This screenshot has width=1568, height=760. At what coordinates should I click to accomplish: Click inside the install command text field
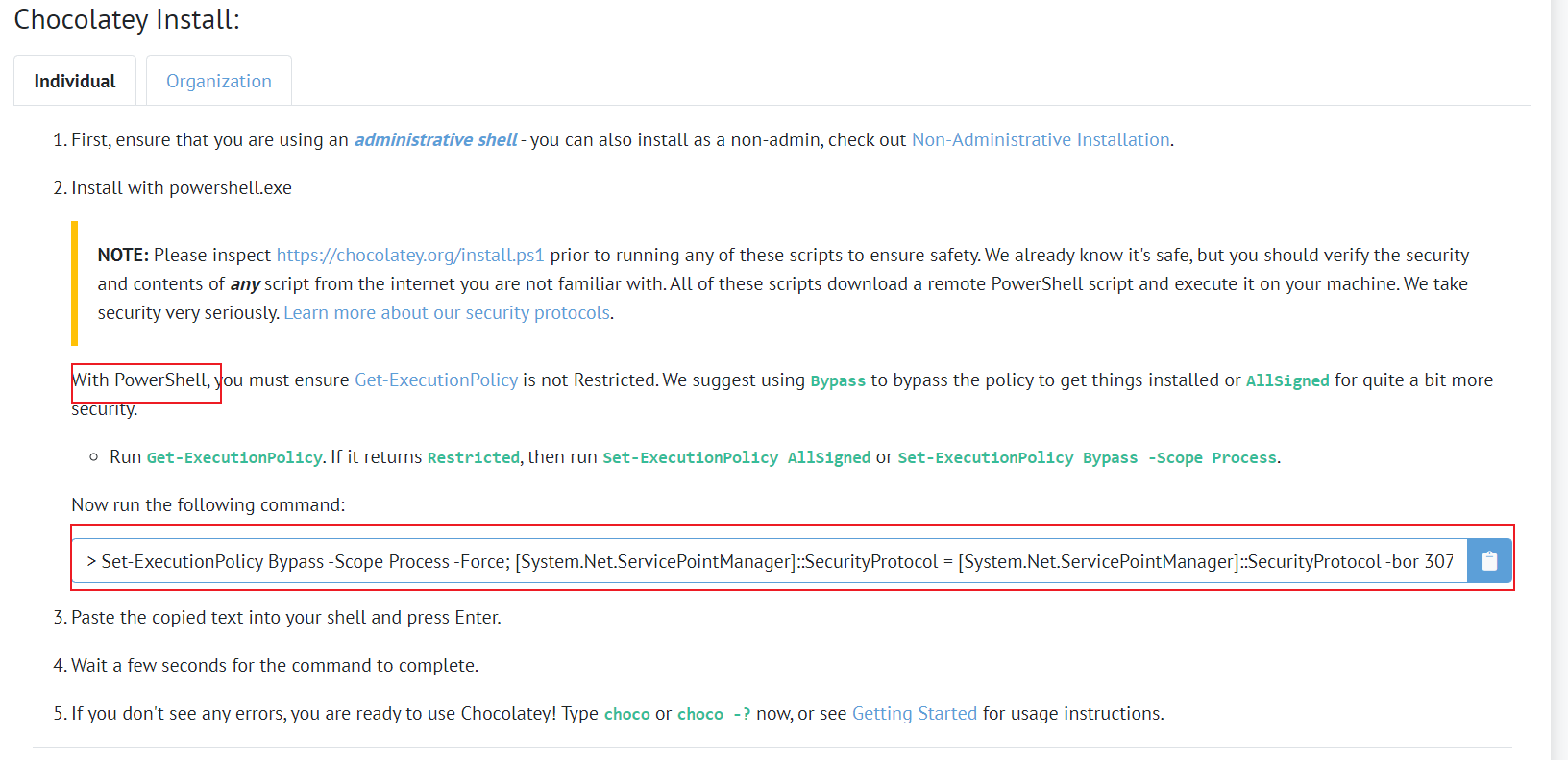[770, 561]
